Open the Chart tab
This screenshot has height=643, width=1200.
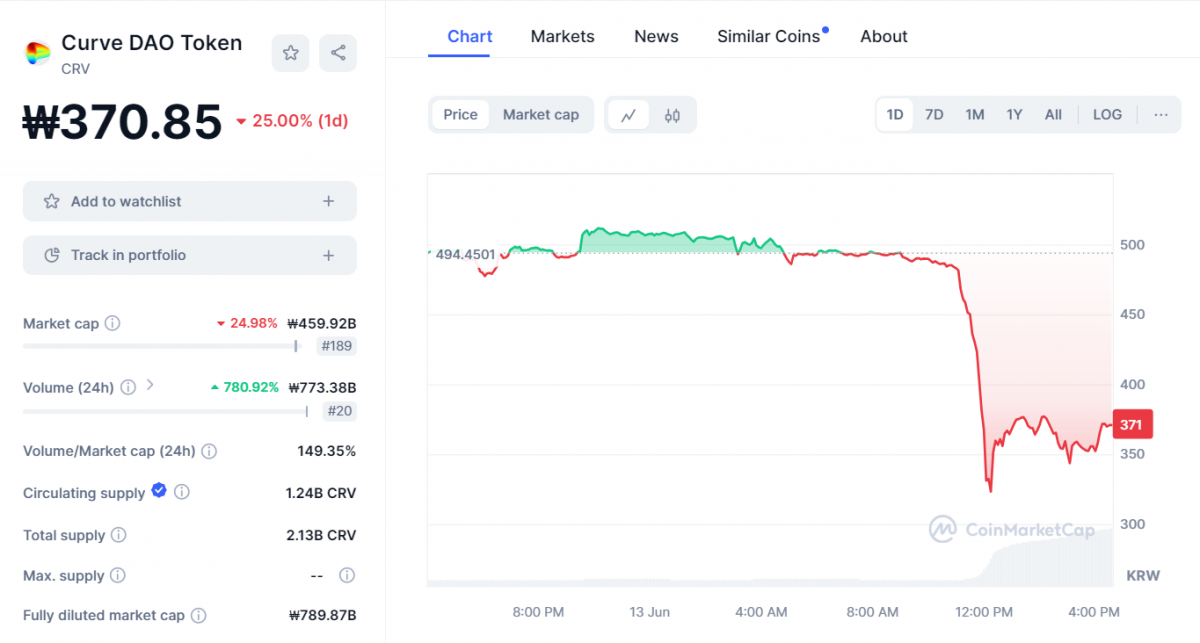470,37
